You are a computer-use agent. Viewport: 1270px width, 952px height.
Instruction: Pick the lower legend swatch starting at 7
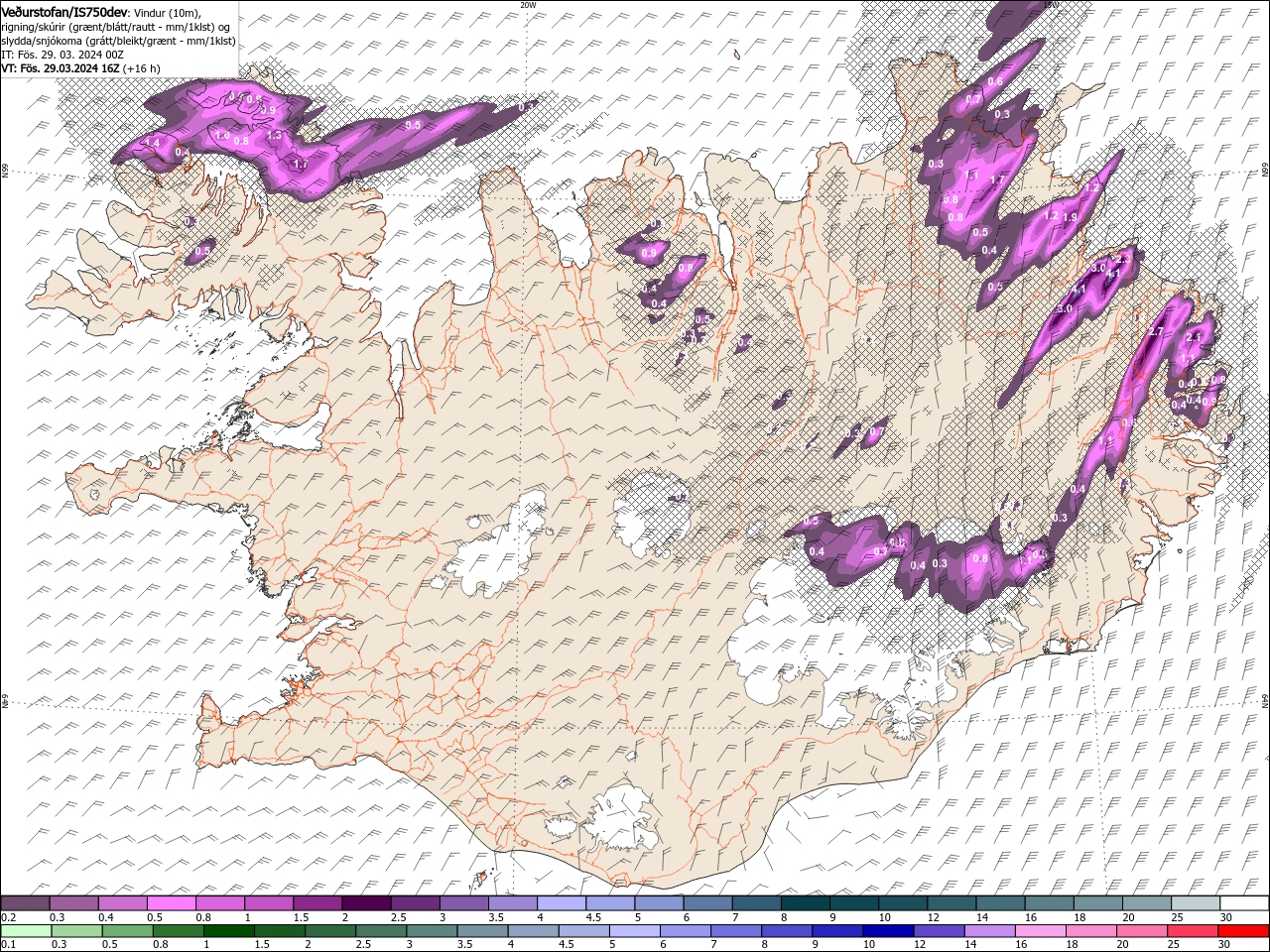click(x=735, y=931)
